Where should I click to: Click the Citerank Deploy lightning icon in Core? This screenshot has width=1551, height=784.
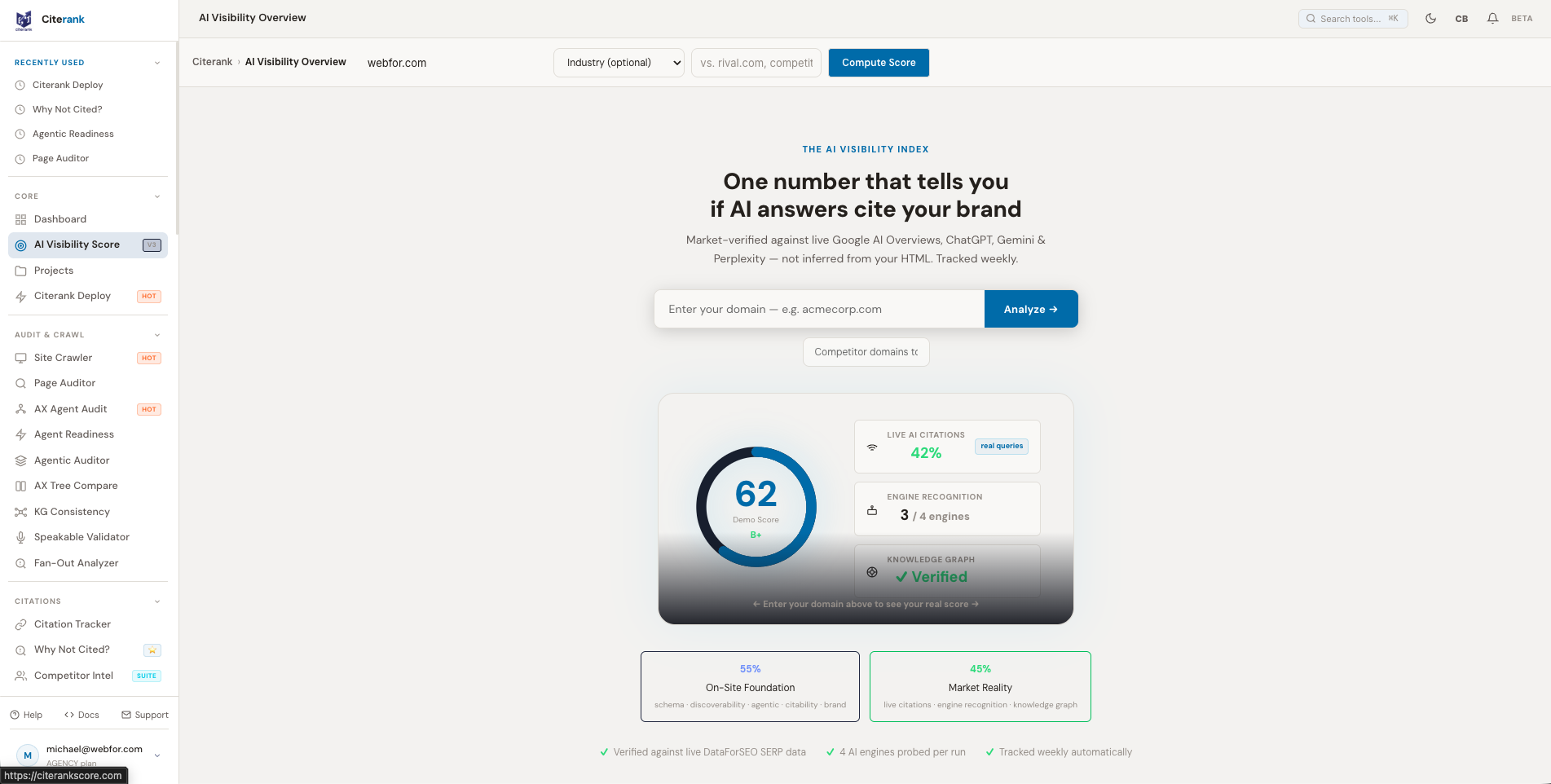coord(21,296)
